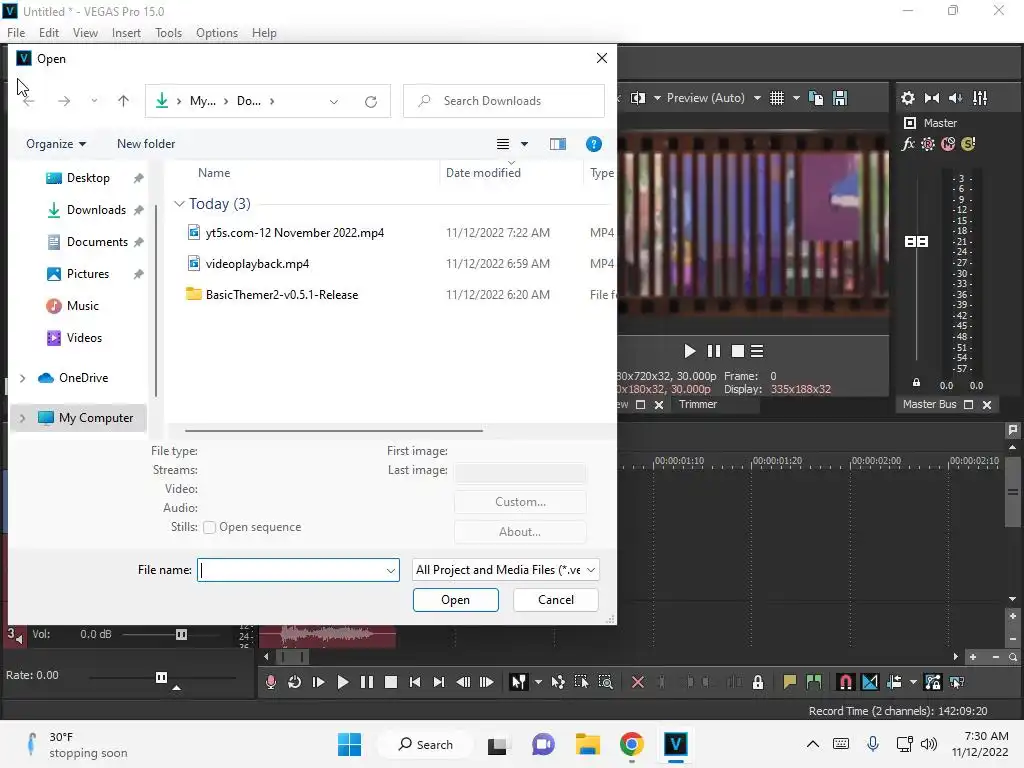Open edit tool dropdown arrow
This screenshot has height=768, width=1024.
(x=538, y=682)
